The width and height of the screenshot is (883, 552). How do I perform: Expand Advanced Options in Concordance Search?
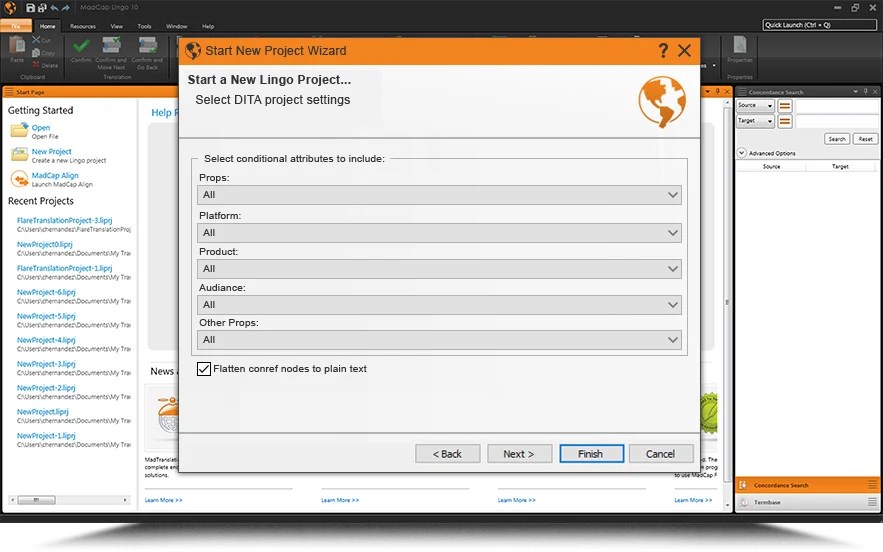[742, 153]
